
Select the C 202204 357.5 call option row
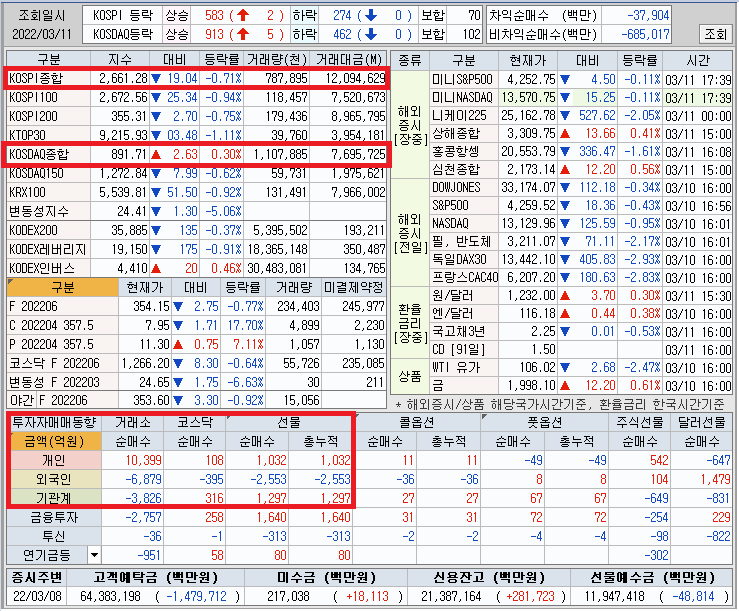197,325
